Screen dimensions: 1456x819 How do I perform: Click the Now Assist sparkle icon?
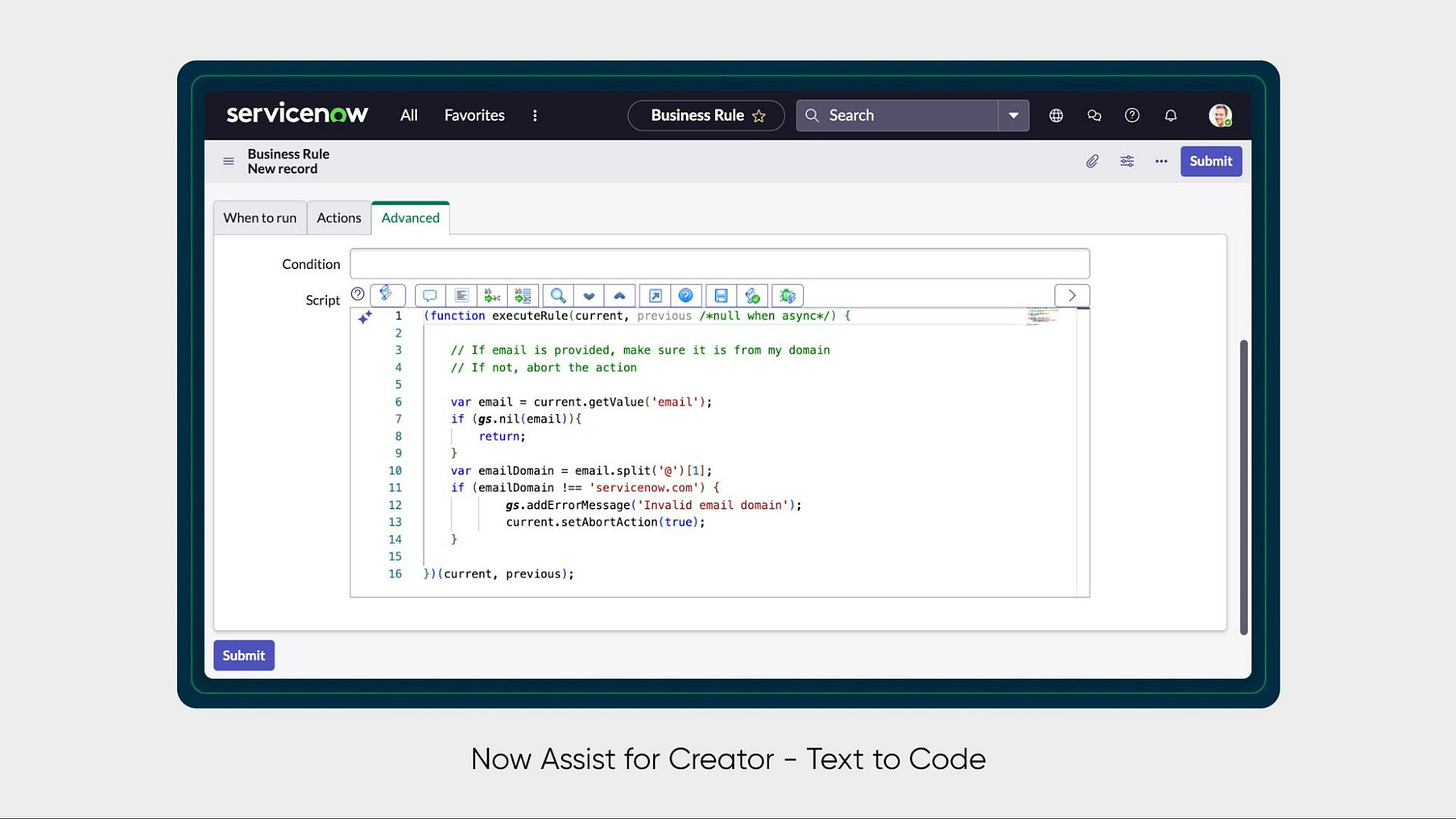(x=365, y=316)
